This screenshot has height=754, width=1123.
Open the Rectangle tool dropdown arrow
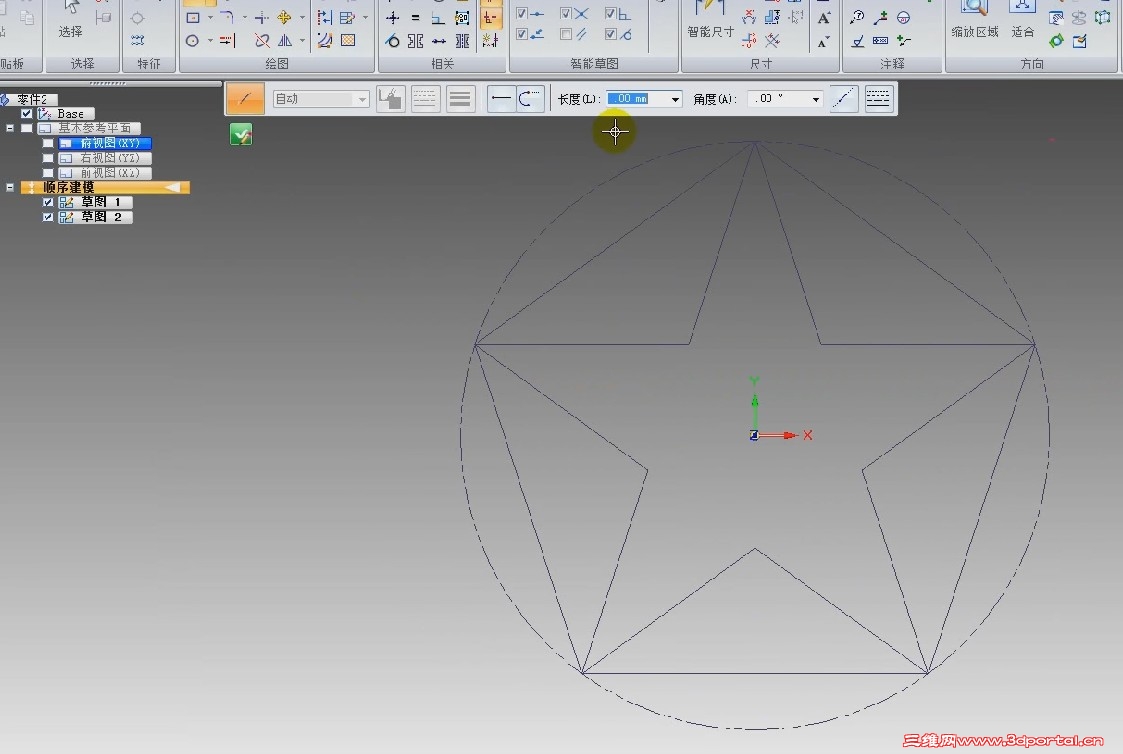point(210,17)
